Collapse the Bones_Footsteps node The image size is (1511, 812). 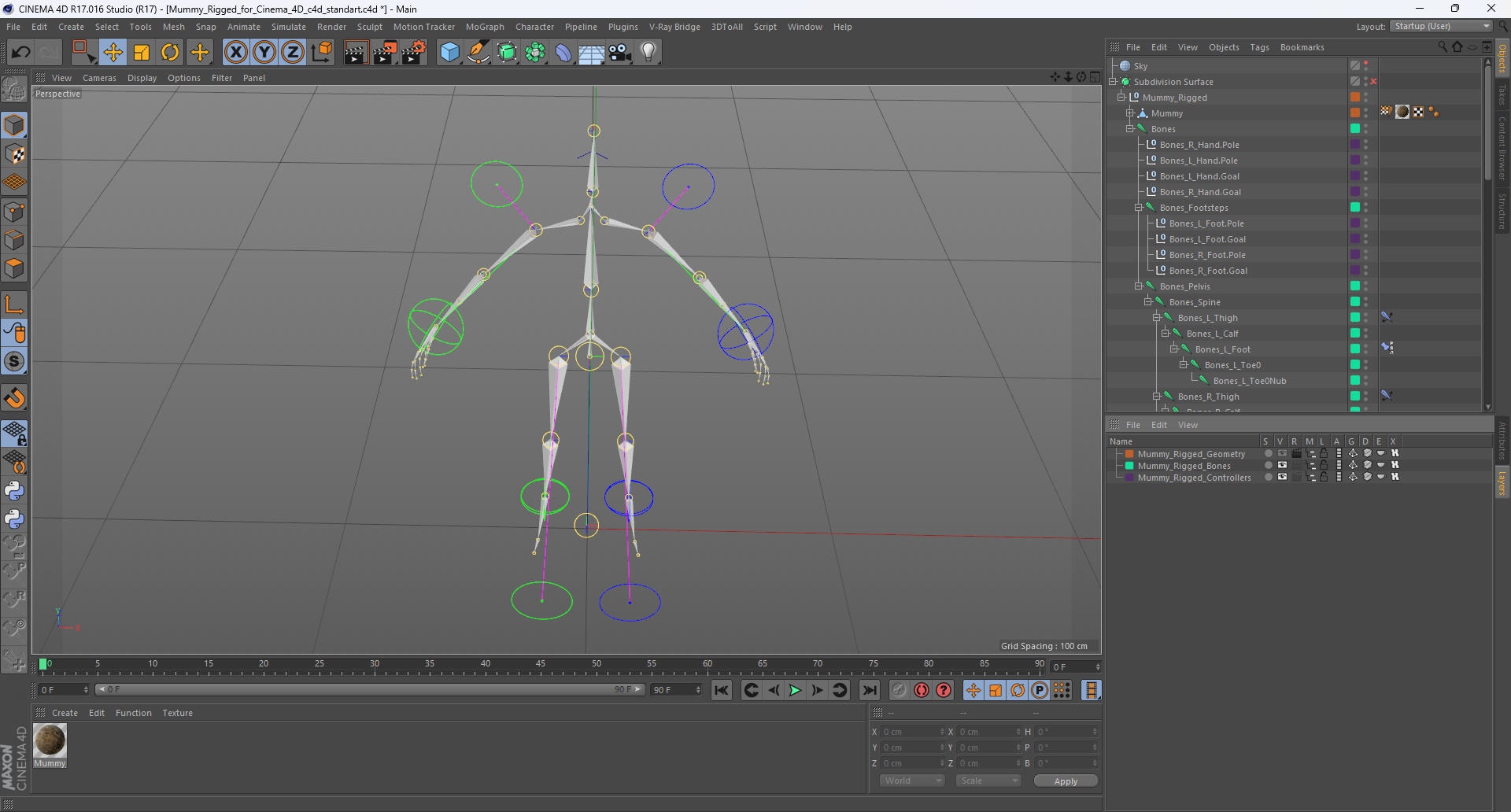point(1139,208)
